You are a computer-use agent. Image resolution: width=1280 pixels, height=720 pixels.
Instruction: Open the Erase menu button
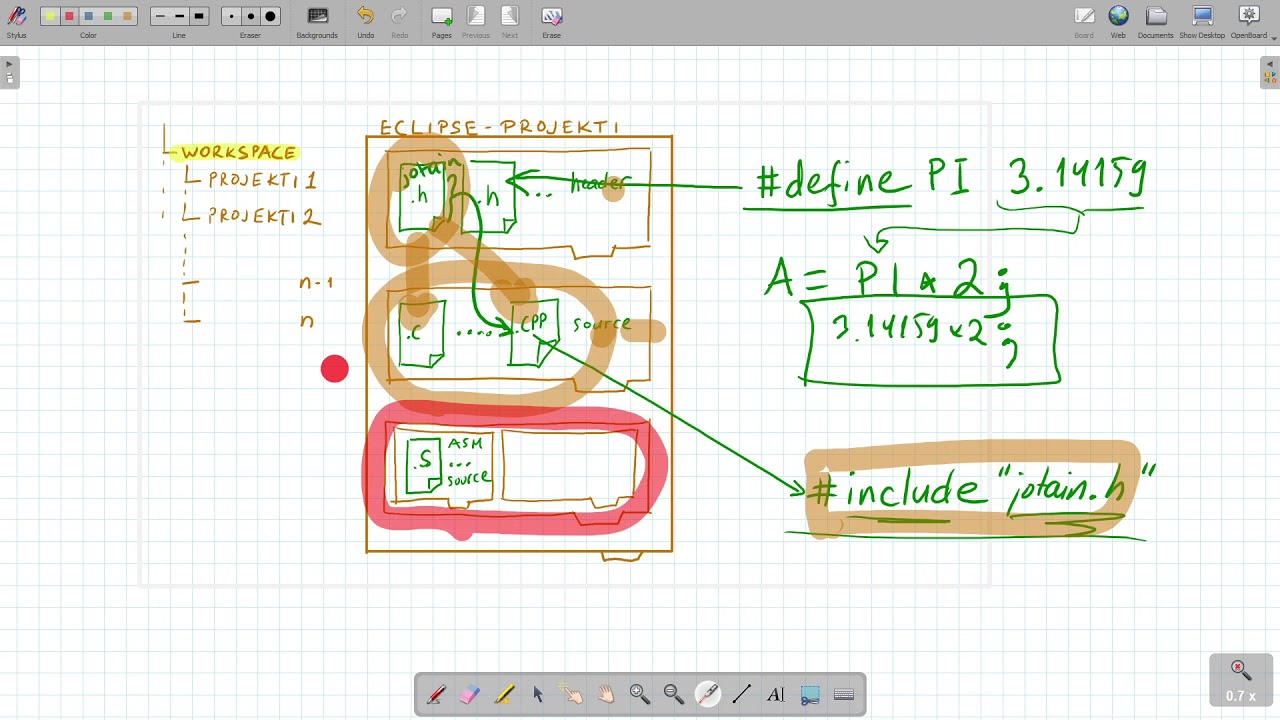551,21
